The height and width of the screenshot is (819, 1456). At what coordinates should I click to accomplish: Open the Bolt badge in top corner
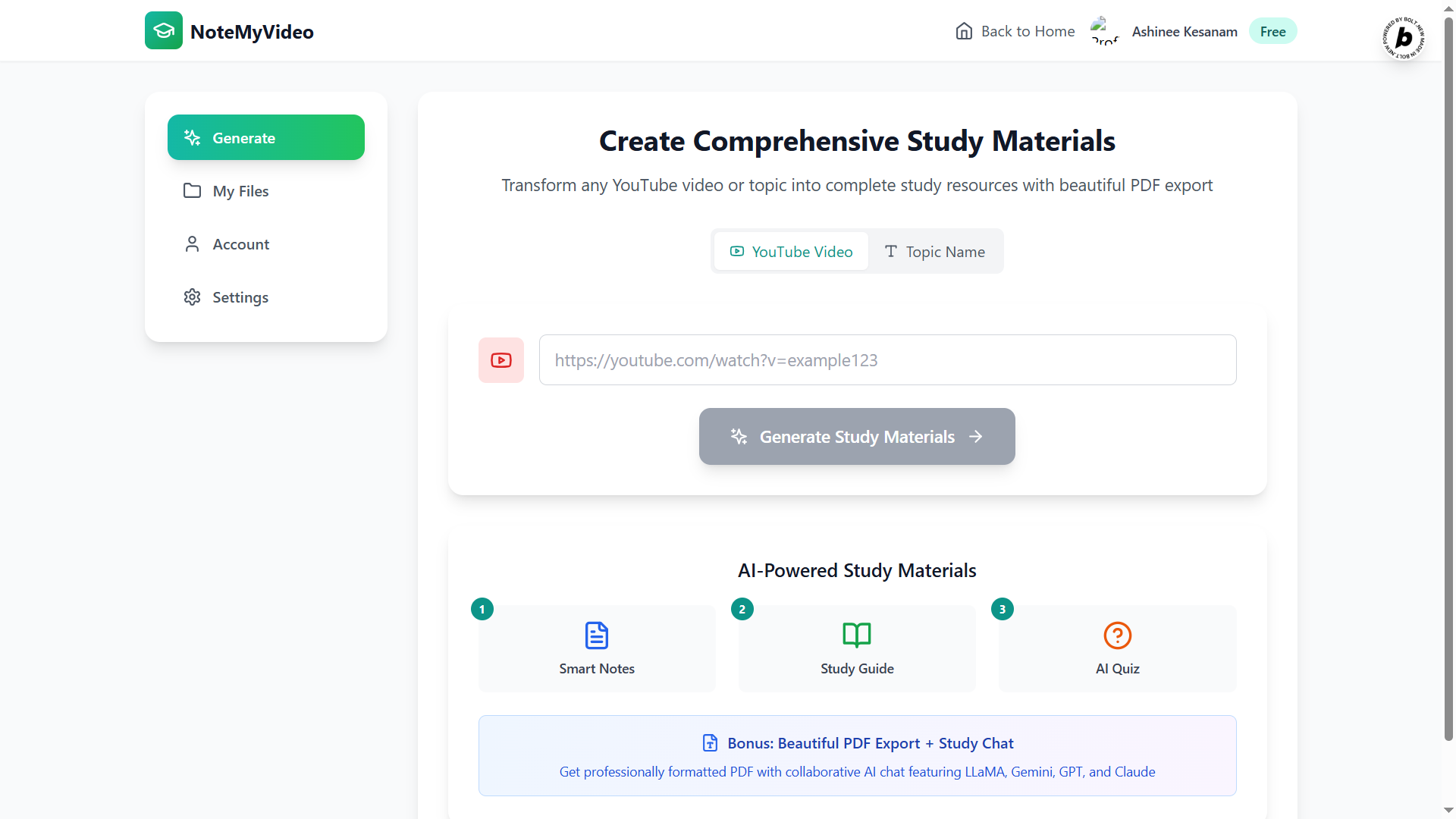coord(1404,37)
